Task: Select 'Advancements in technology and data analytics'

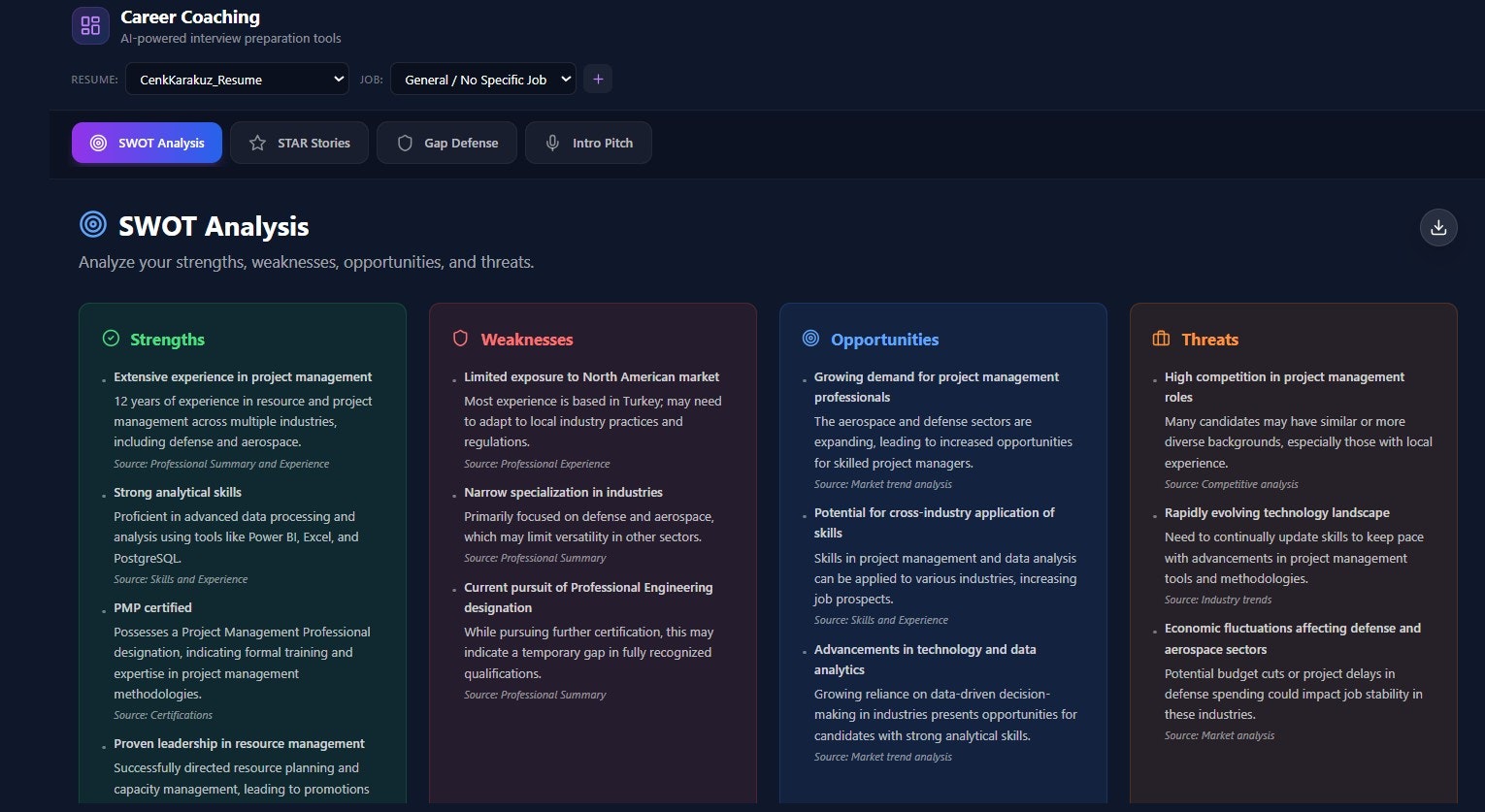Action: 925,660
